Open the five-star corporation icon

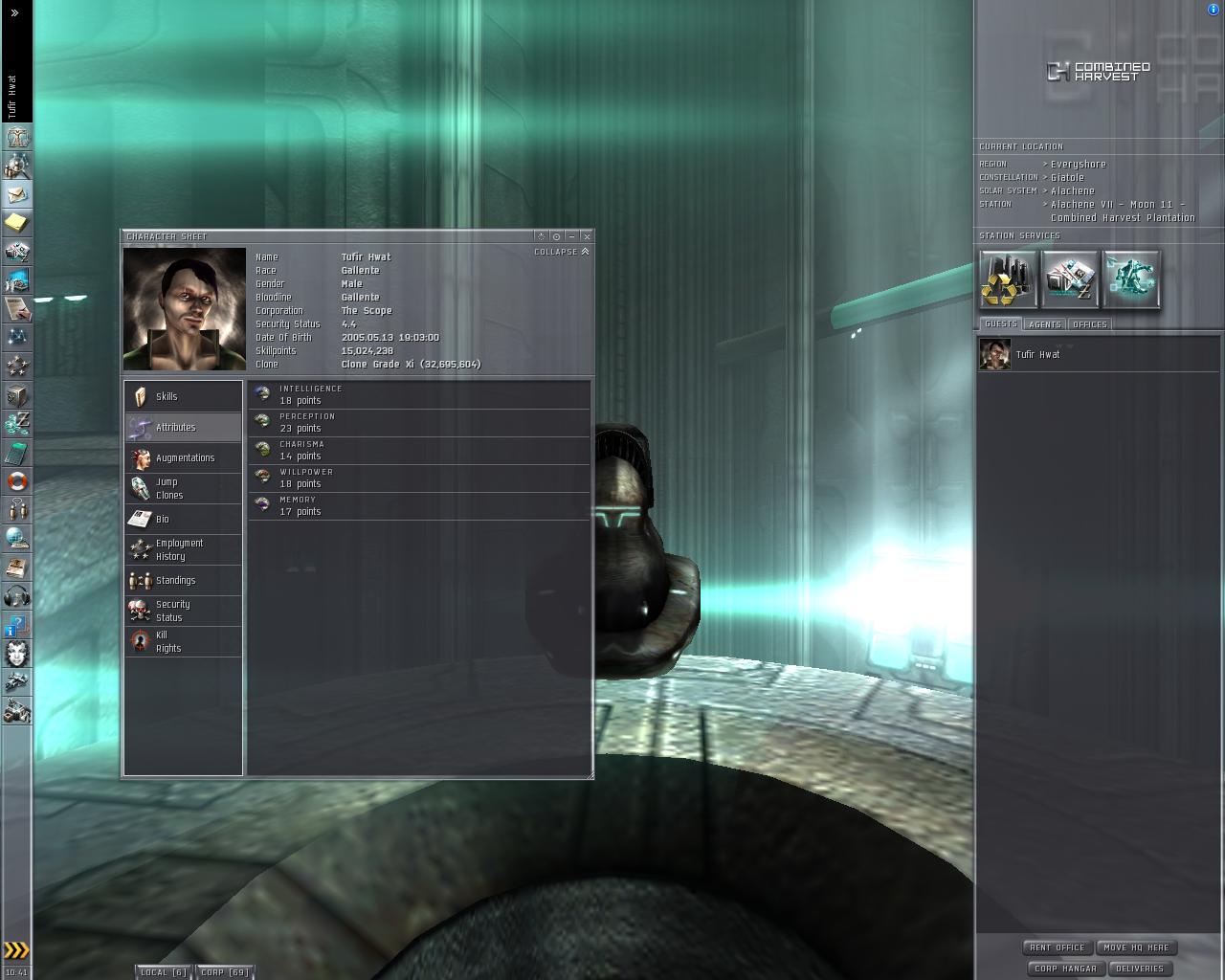(x=17, y=367)
